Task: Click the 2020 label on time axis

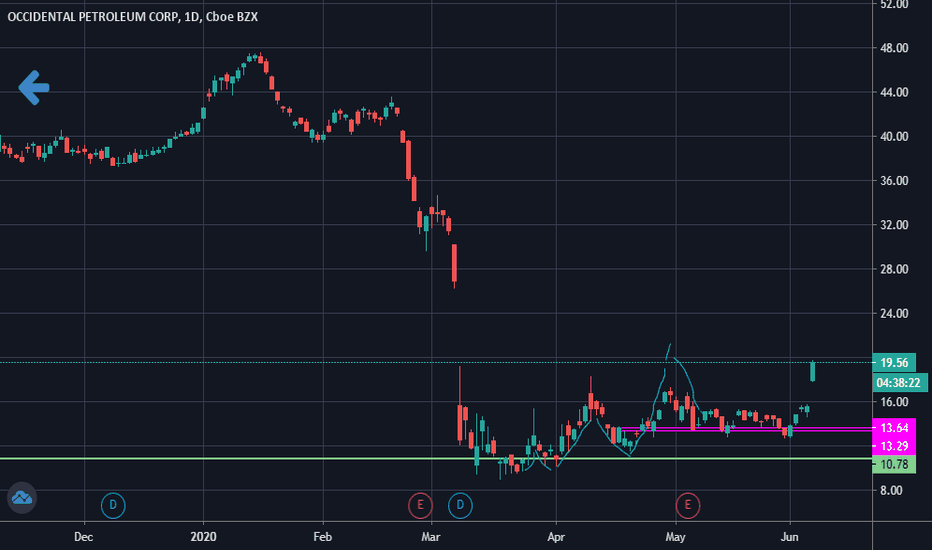Action: tap(203, 537)
